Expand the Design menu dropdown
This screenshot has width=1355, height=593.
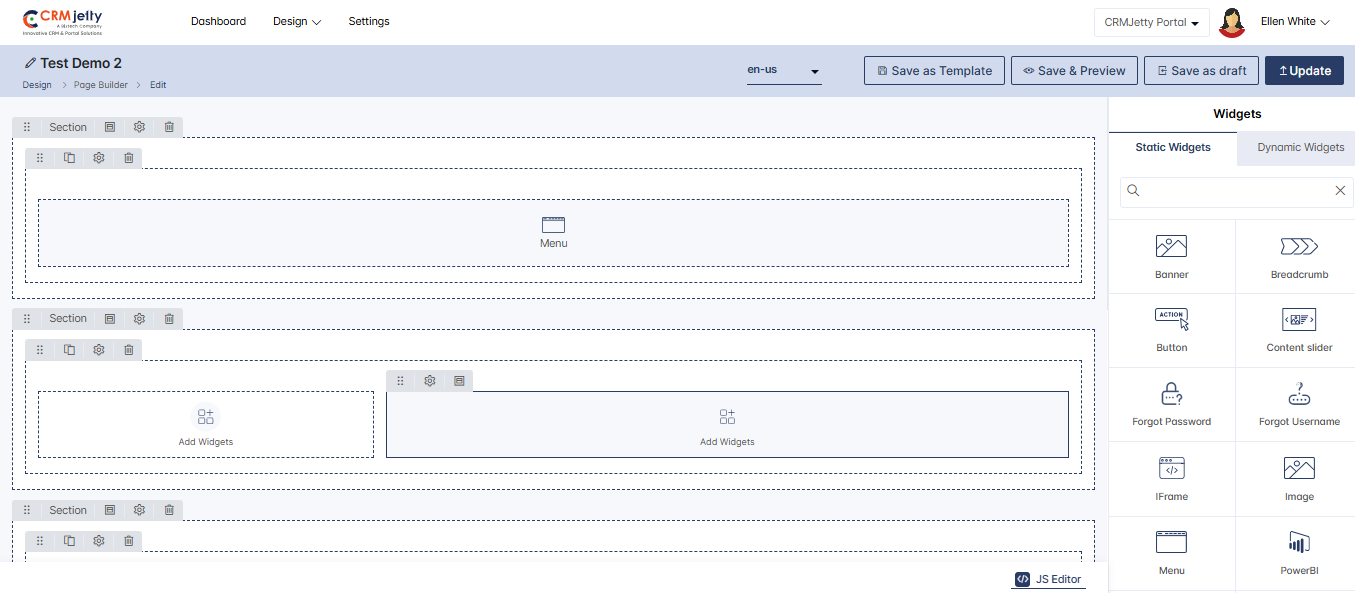click(296, 22)
